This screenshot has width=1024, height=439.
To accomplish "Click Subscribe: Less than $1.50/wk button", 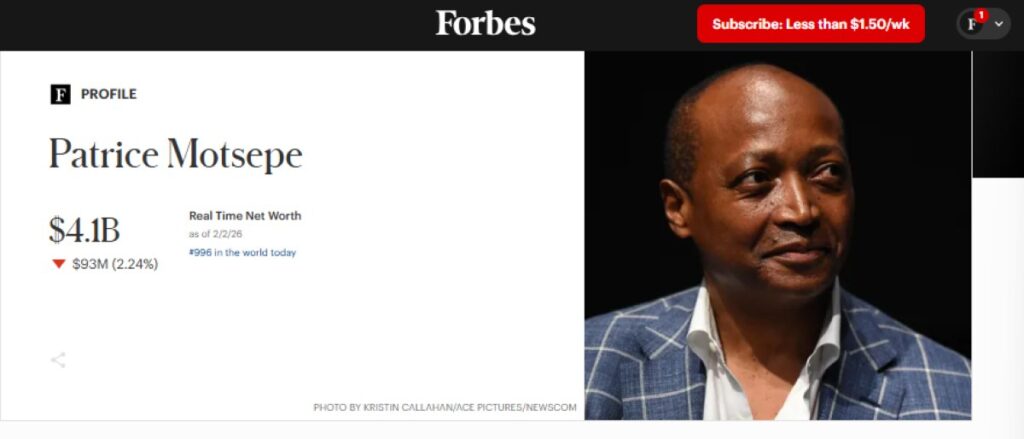I will click(810, 24).
